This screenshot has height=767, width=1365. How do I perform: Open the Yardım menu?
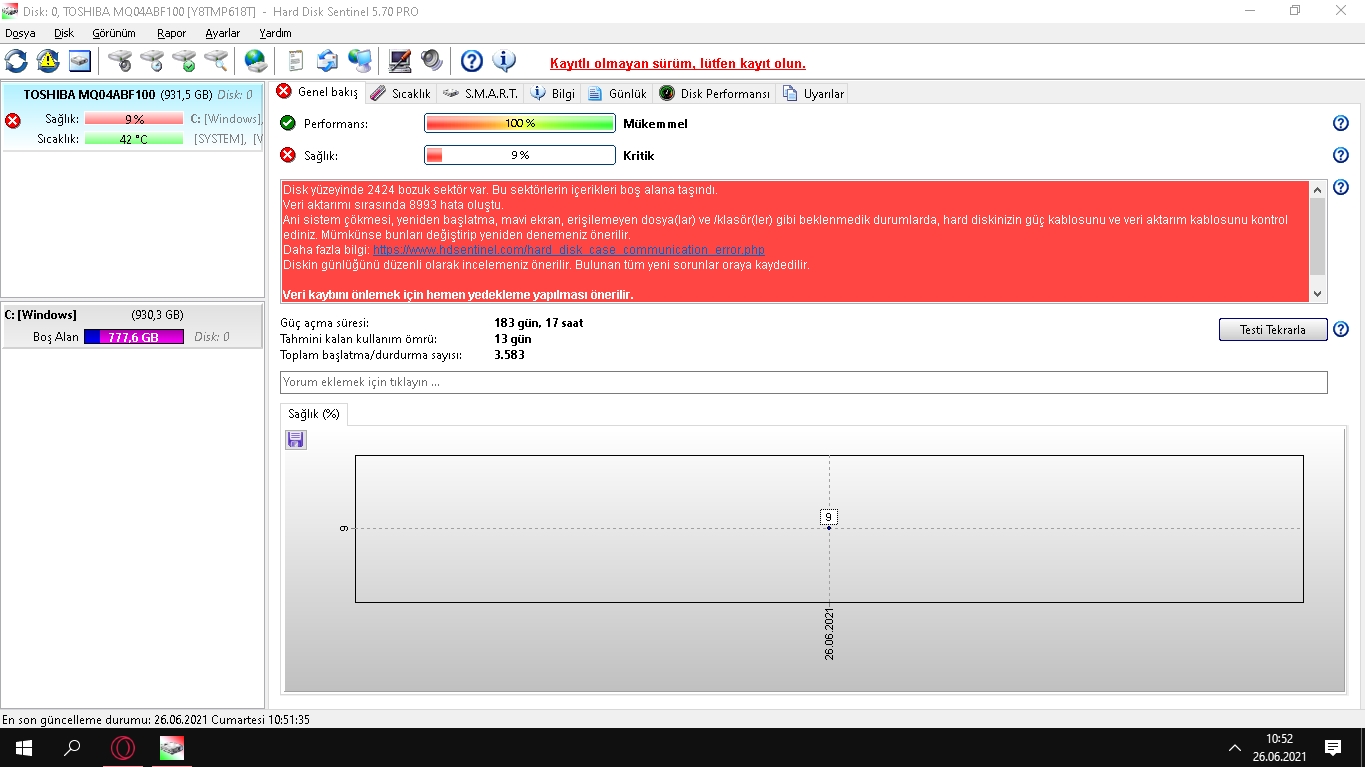[276, 33]
